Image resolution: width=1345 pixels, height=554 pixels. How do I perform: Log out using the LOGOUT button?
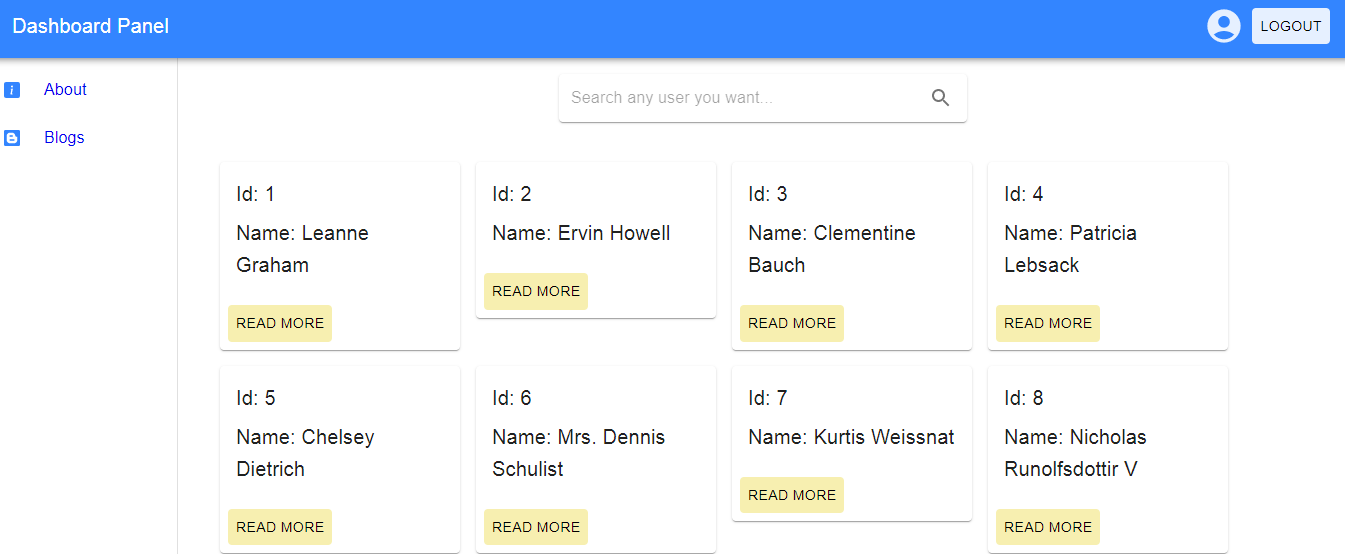(x=1290, y=26)
